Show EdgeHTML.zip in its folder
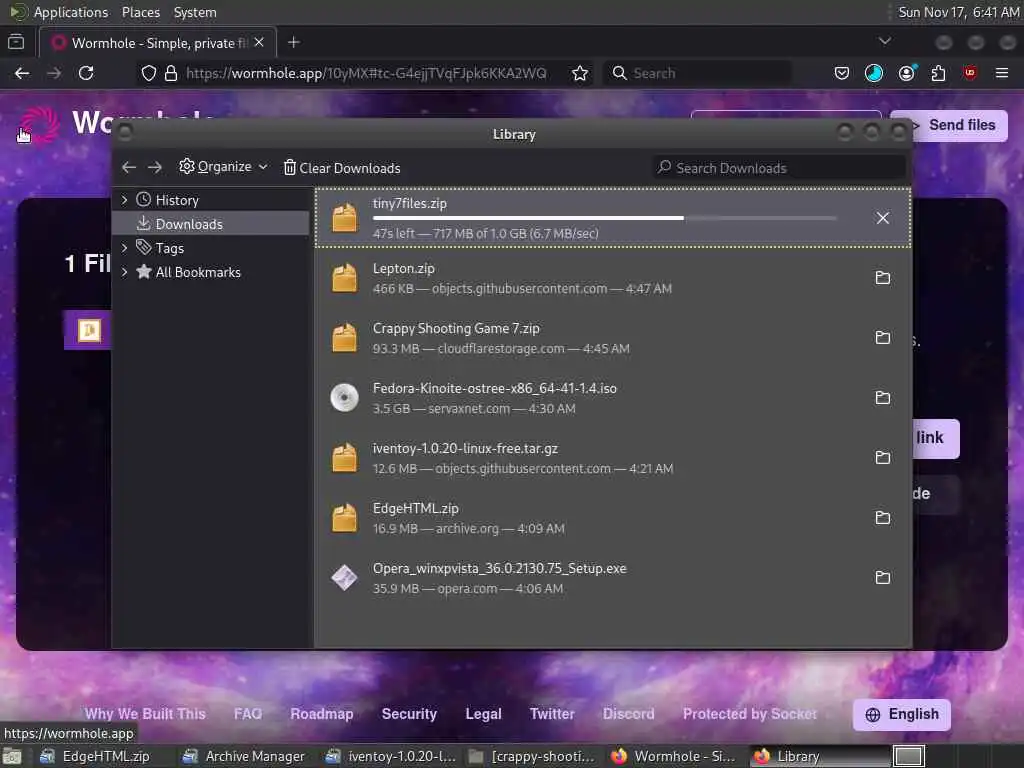Image resolution: width=1024 pixels, height=768 pixels. tap(882, 518)
